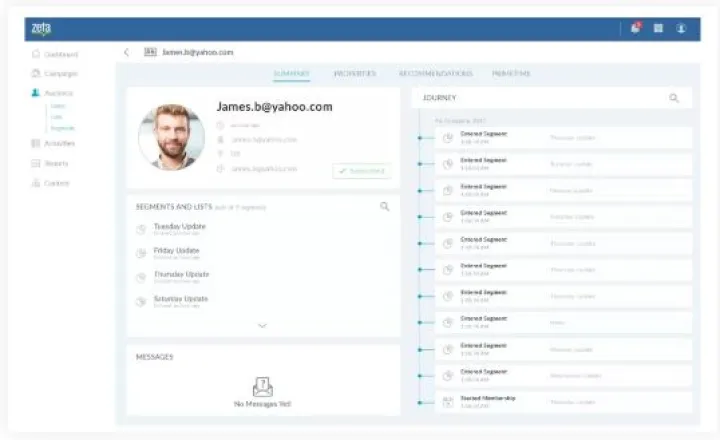Expand the Audience section in the sidebar
This screenshot has height=440, width=720.
click(58, 92)
